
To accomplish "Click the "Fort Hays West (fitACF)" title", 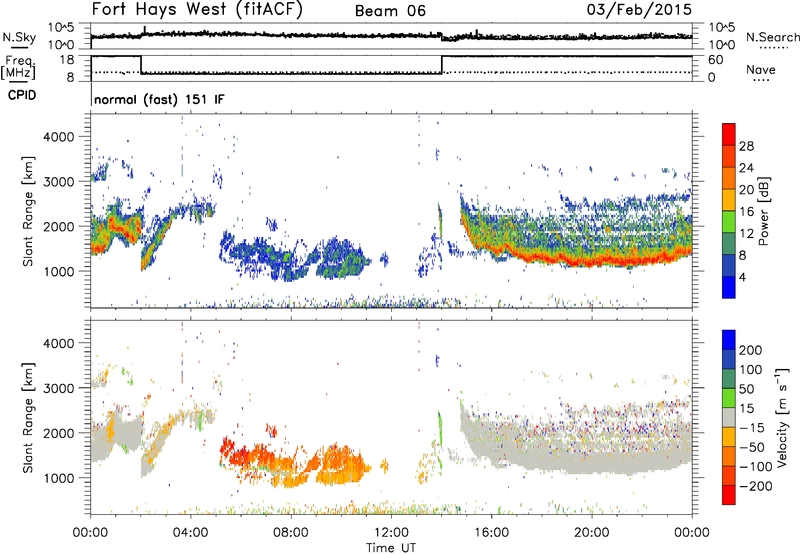I will pos(197,9).
